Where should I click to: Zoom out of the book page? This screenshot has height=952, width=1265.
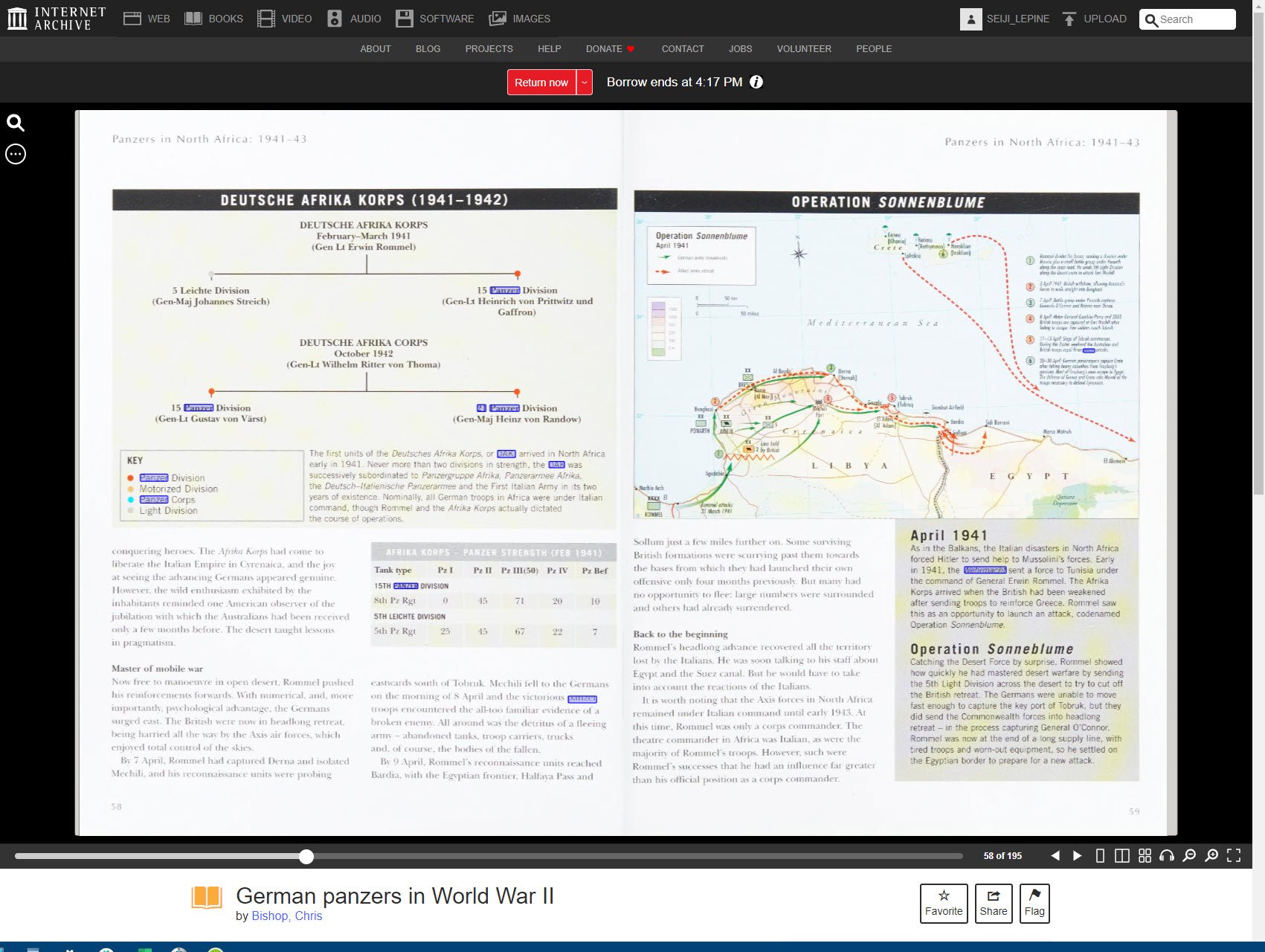pyautogui.click(x=1189, y=856)
